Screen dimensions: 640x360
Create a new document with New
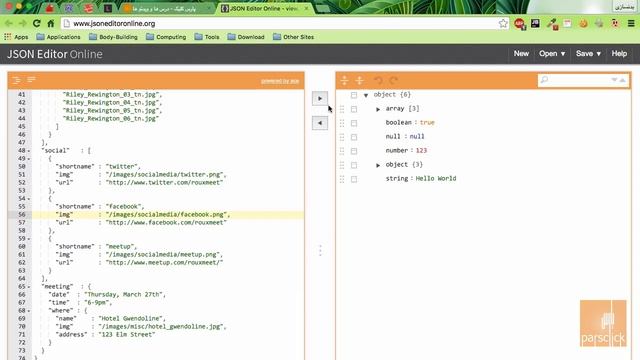(521, 53)
